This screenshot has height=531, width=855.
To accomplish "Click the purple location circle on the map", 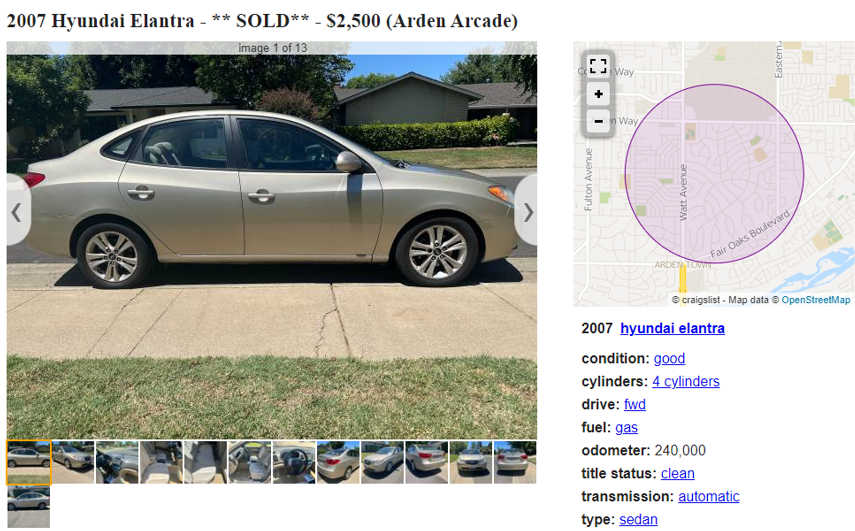I will point(714,173).
